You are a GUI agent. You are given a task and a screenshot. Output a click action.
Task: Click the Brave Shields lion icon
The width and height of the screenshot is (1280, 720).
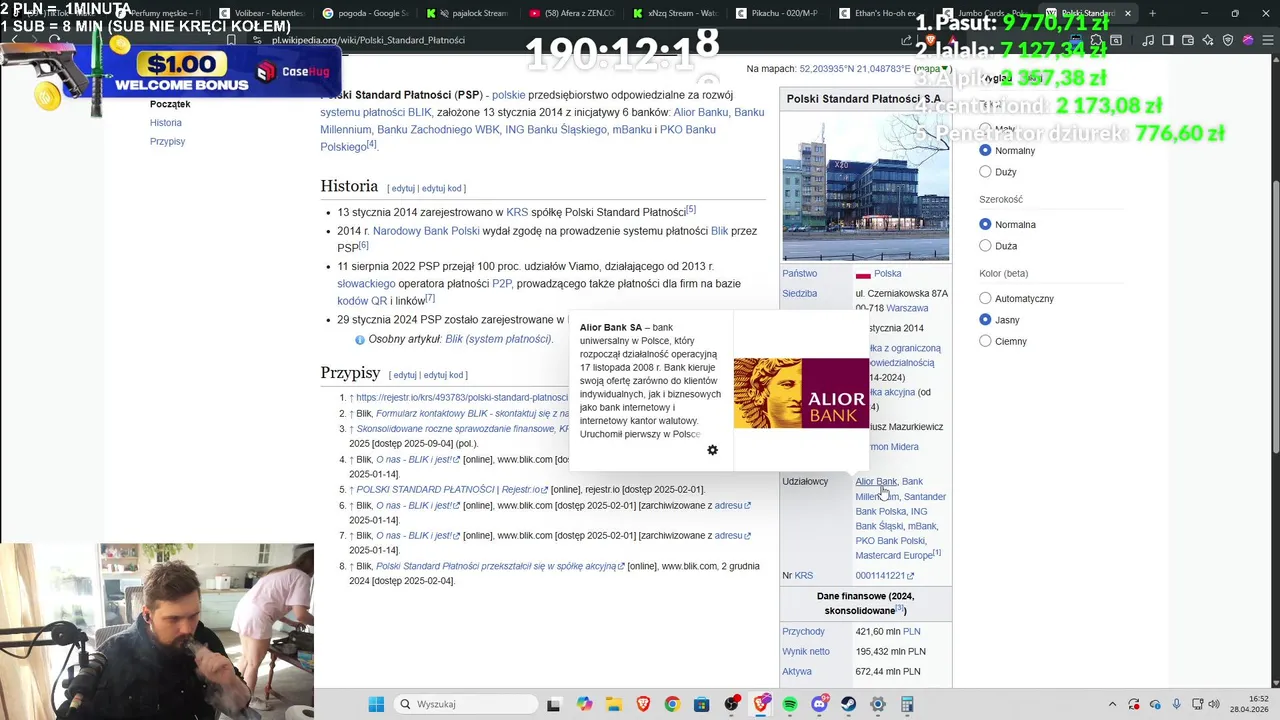tap(930, 40)
